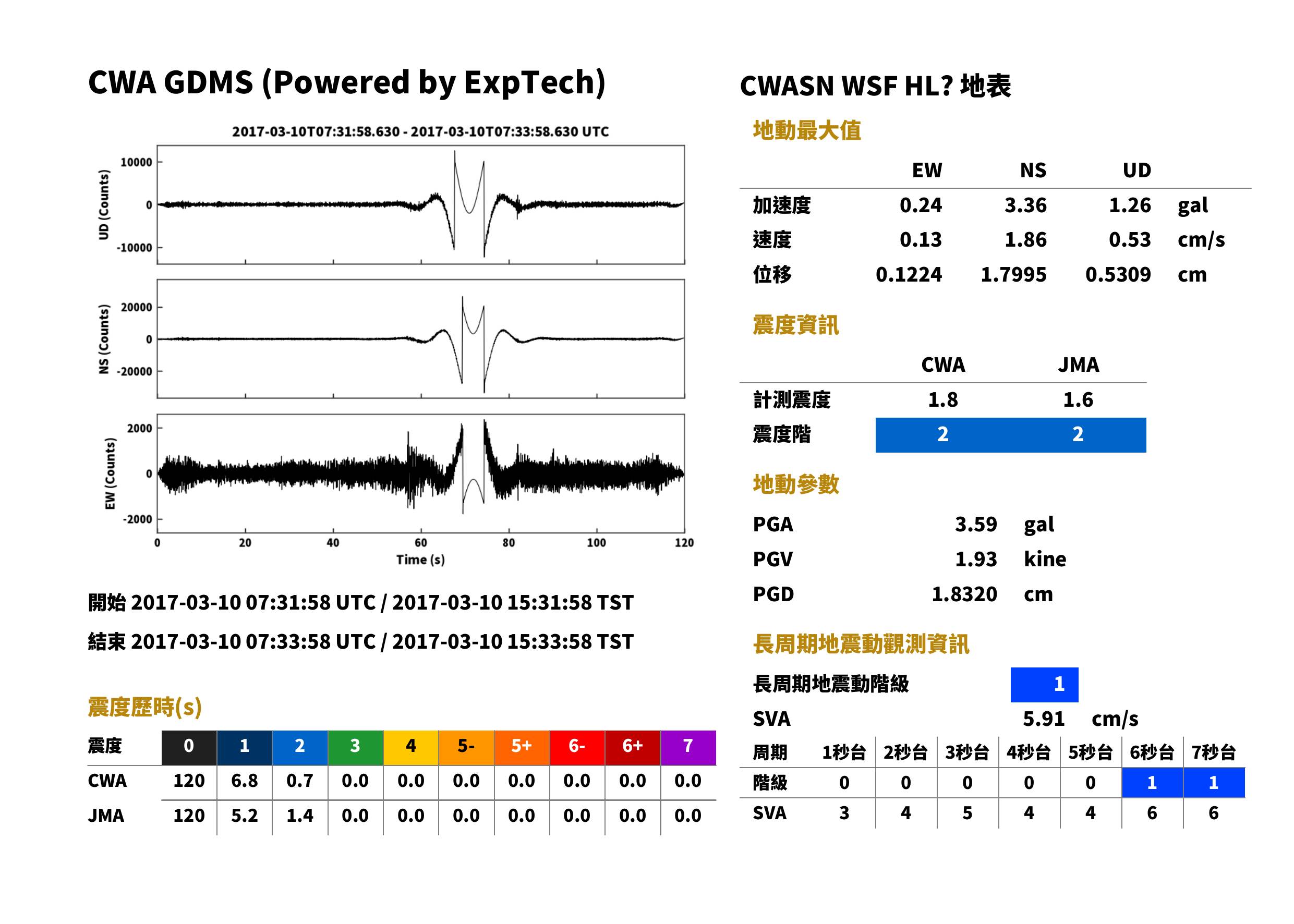Click the NS acceleration value 3.36
The width and height of the screenshot is (1294, 924).
pyautogui.click(x=1025, y=205)
